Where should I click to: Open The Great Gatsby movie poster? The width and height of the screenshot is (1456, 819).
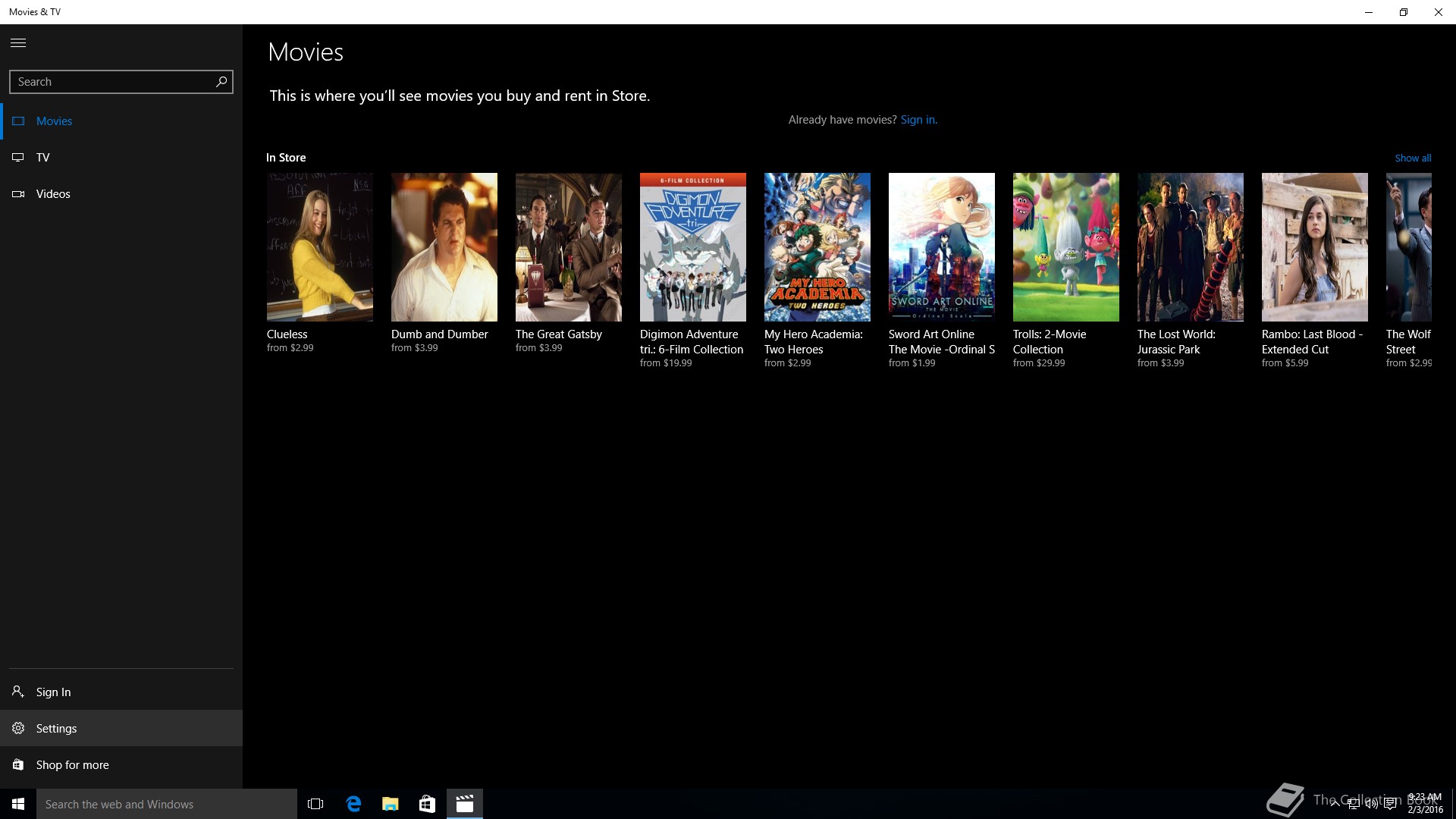(568, 247)
